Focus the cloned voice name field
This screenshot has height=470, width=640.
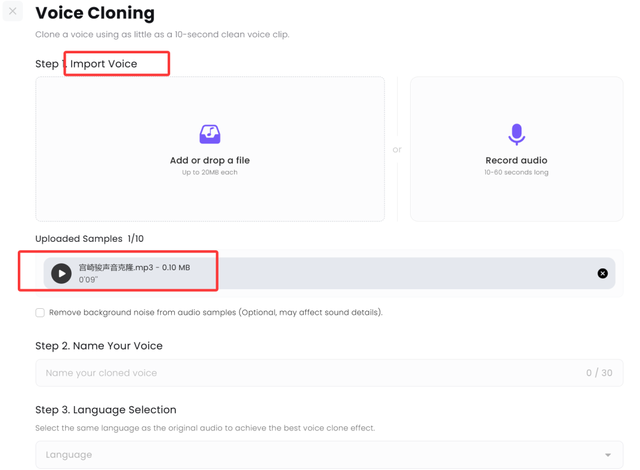tap(300, 373)
